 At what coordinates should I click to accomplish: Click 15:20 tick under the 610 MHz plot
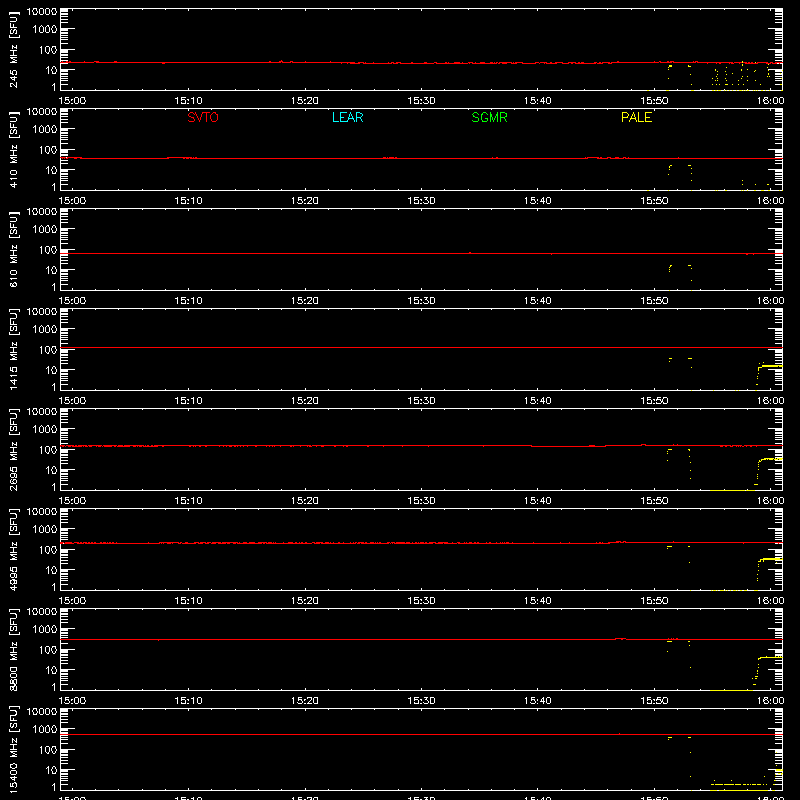click(x=305, y=301)
